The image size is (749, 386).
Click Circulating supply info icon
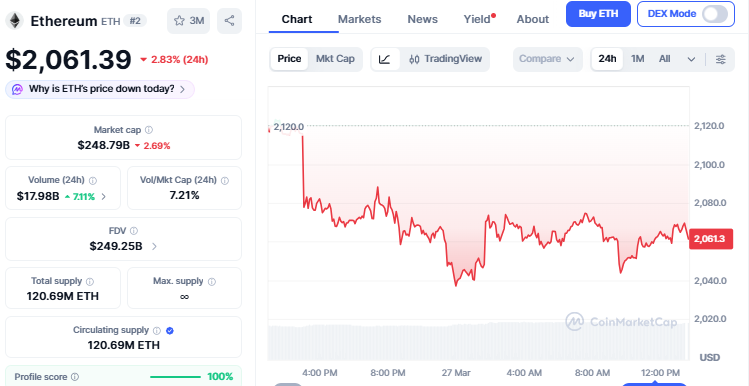(x=157, y=331)
